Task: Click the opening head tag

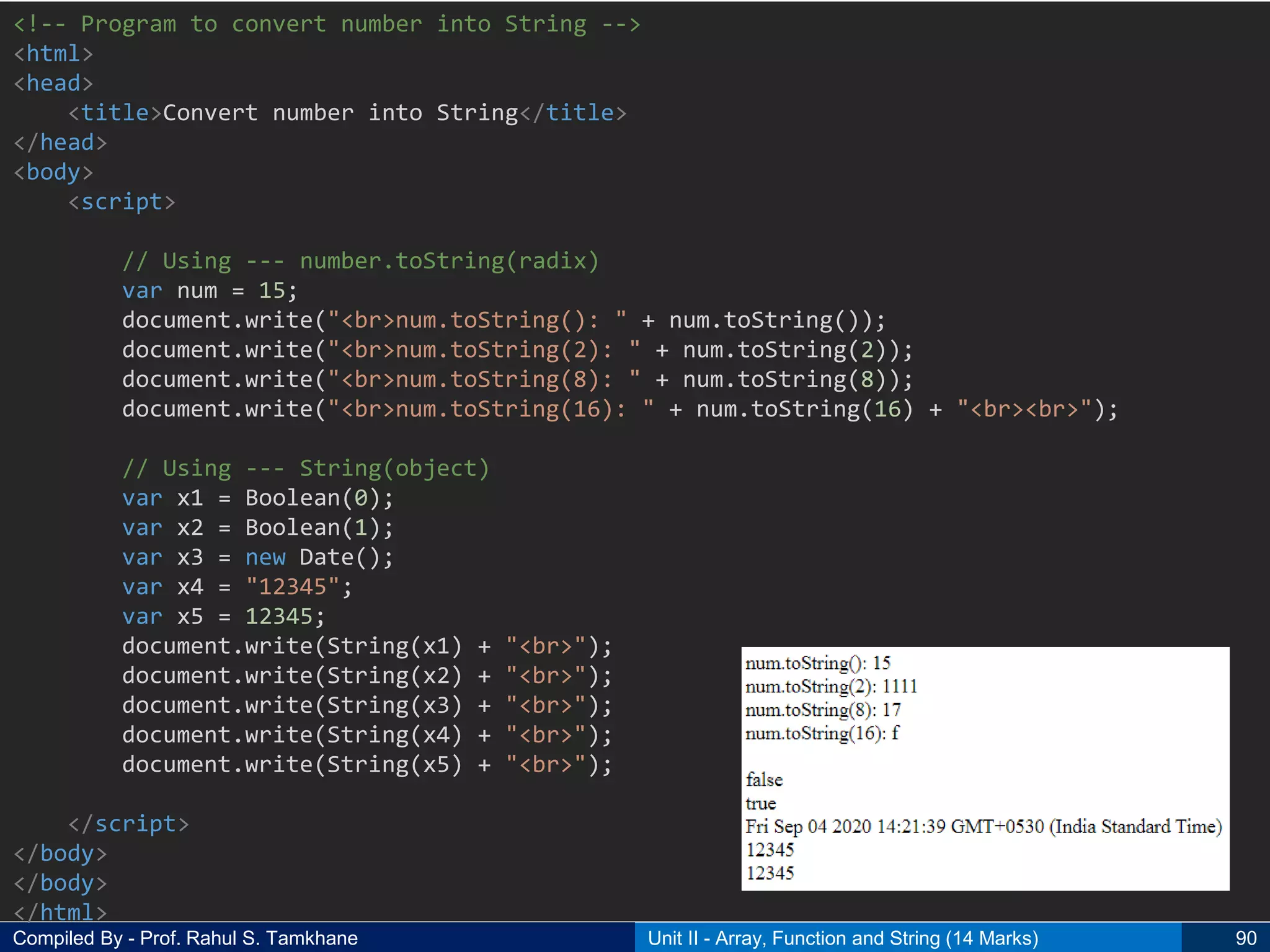Action: coord(53,83)
